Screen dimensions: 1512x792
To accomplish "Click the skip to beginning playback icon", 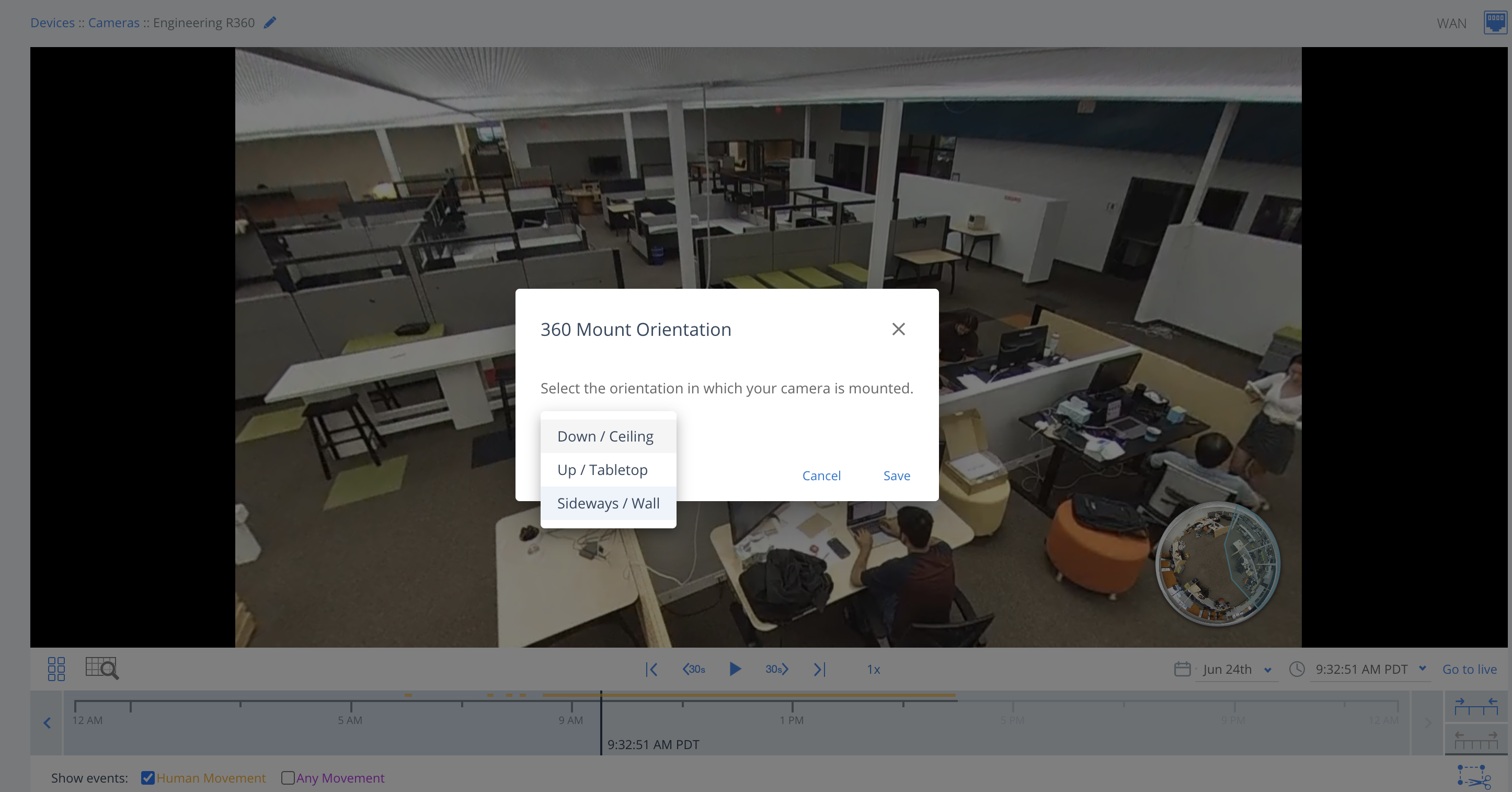I will [651, 669].
